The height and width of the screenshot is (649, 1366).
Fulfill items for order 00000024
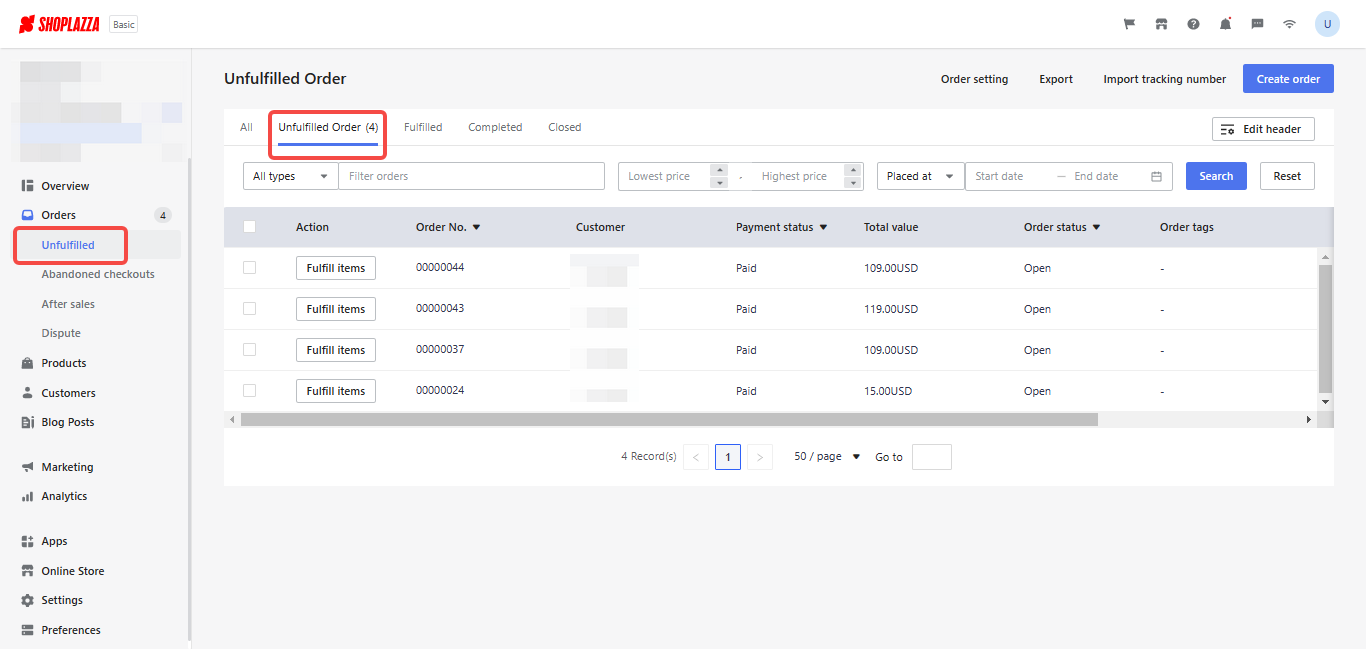tap(336, 391)
